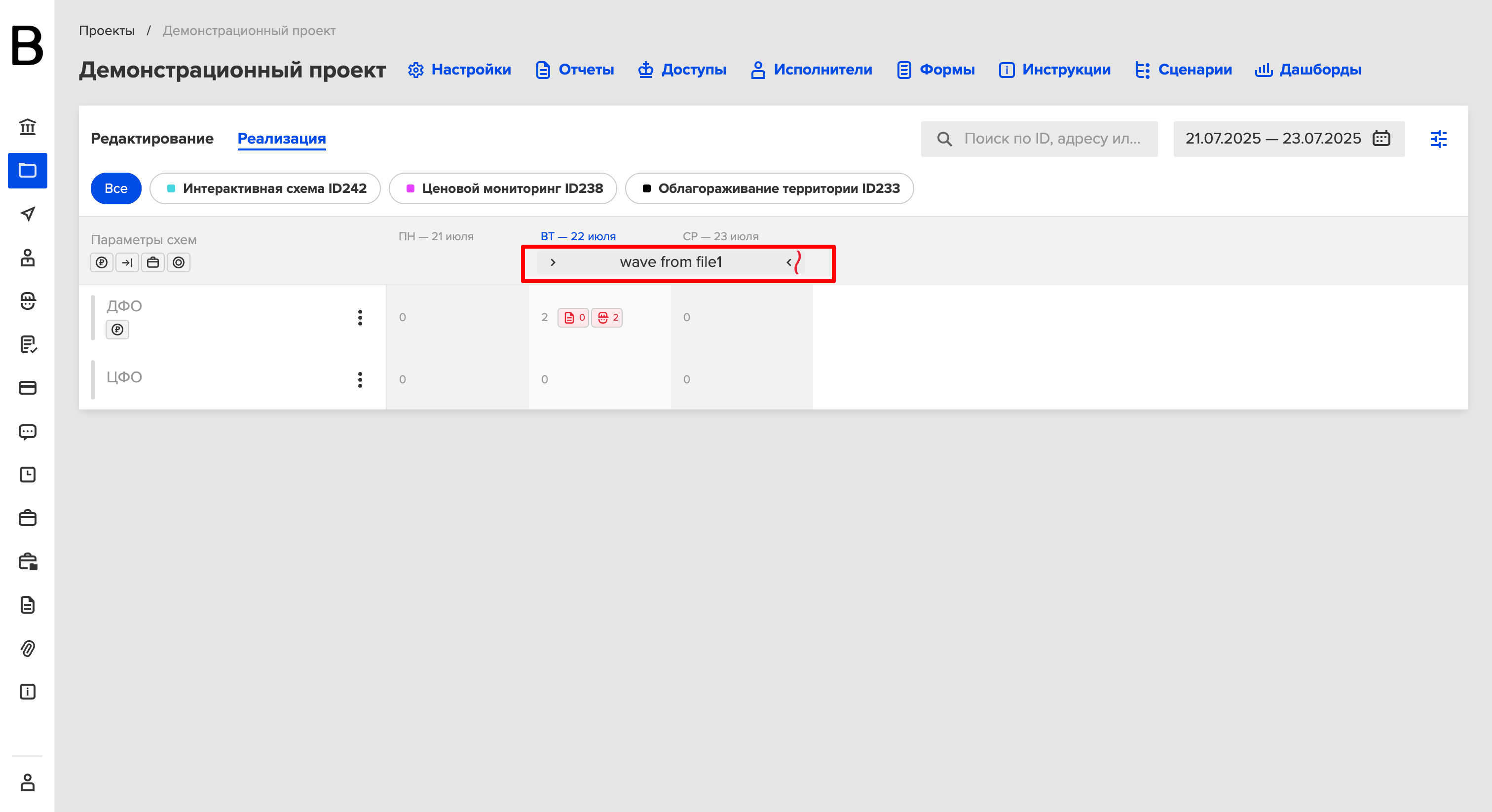Click the clock history icon in sidebar
1492x812 pixels.
pyautogui.click(x=27, y=475)
